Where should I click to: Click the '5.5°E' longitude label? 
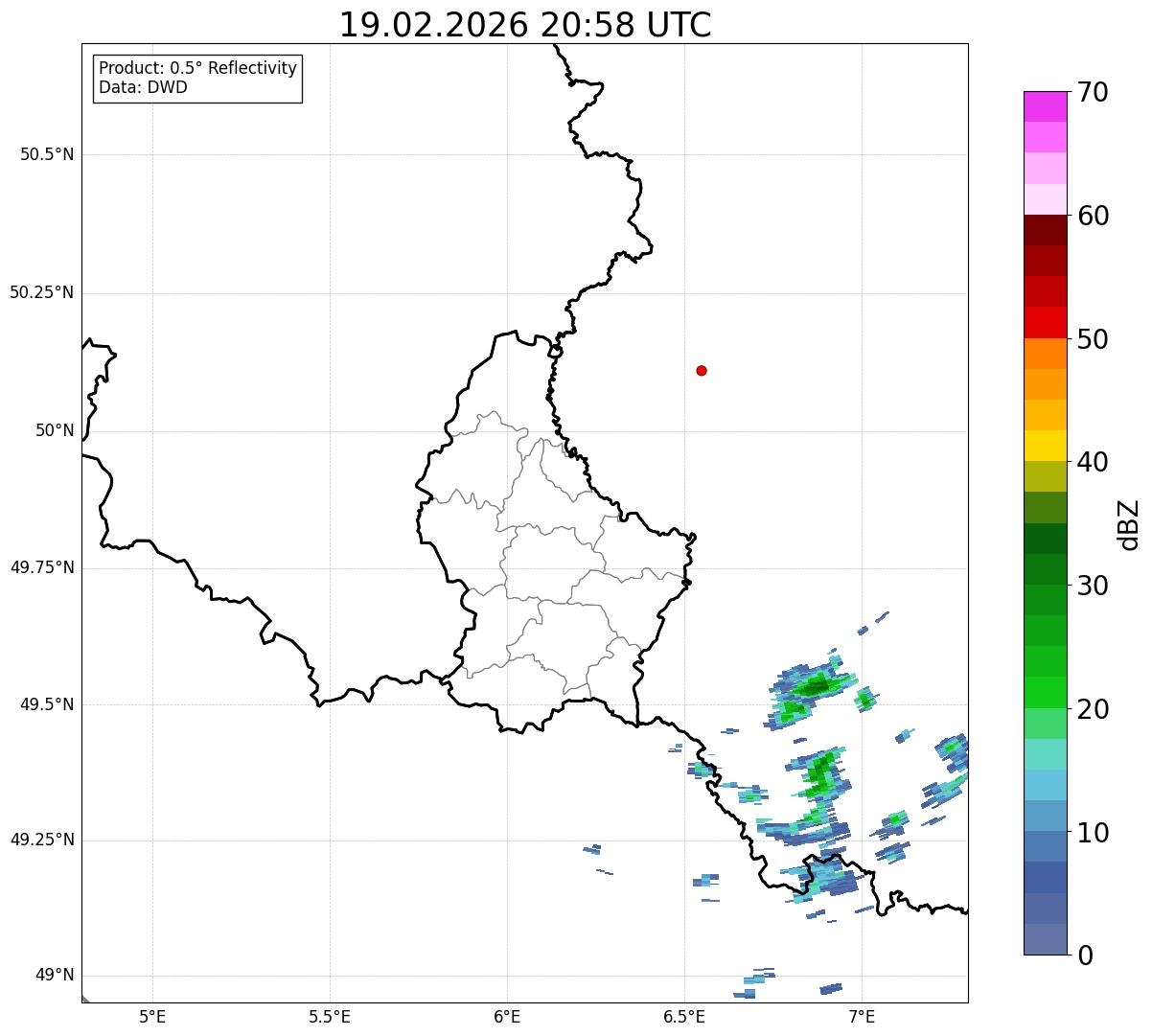[x=330, y=1017]
